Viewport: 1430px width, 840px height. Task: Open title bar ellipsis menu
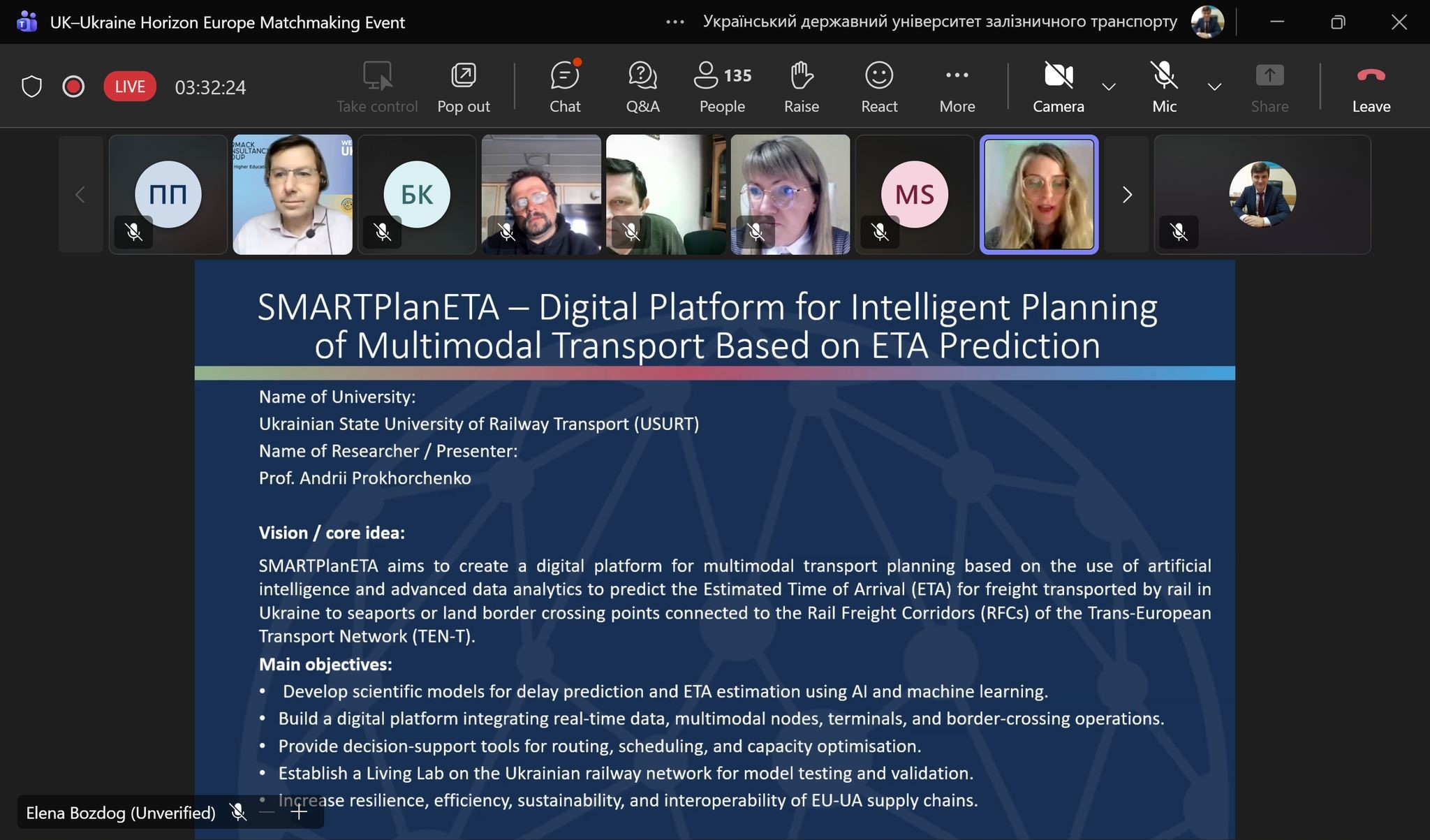675,22
